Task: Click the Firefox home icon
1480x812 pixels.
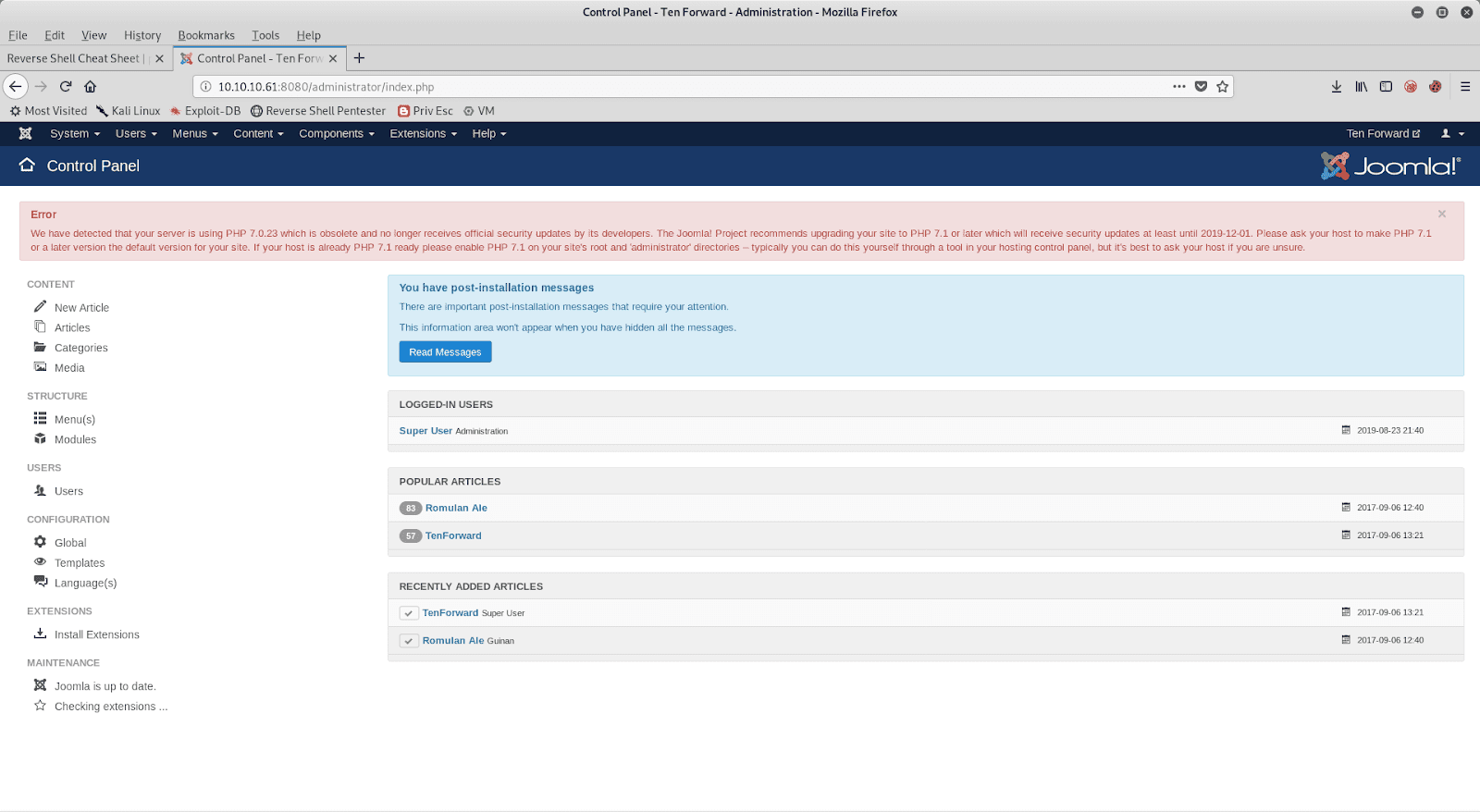Action: (x=91, y=86)
